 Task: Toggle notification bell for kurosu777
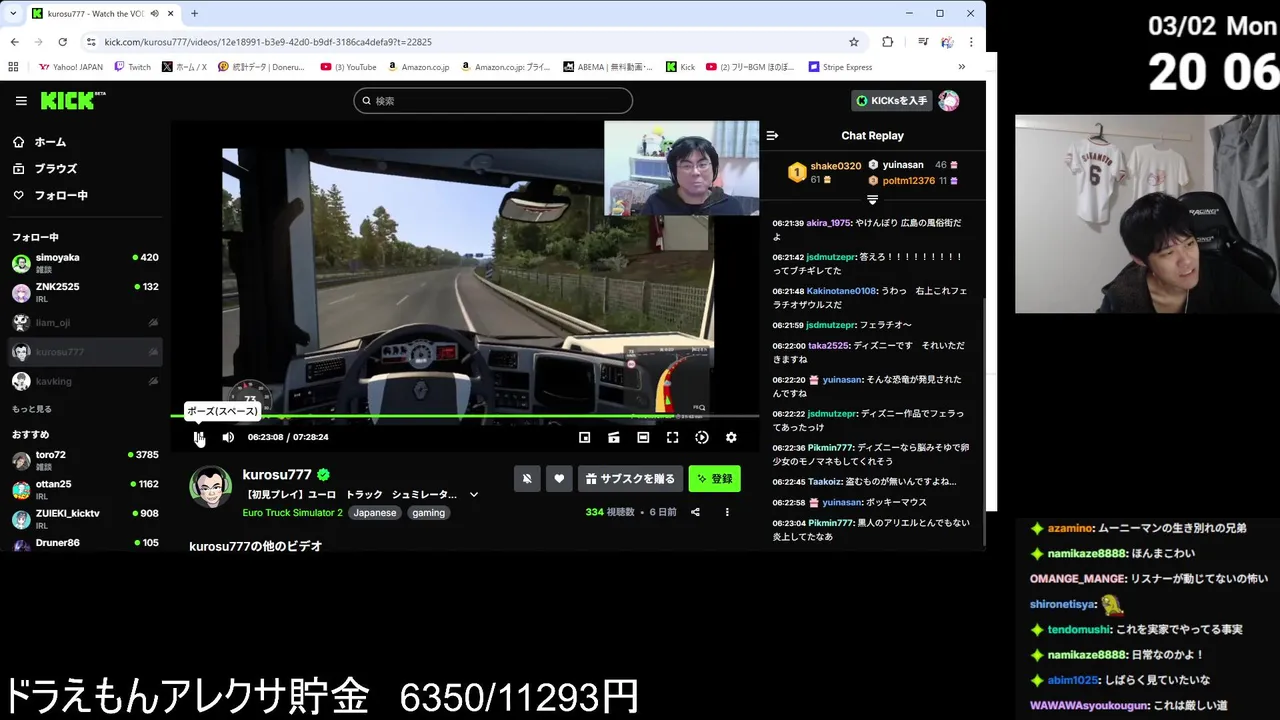click(527, 479)
